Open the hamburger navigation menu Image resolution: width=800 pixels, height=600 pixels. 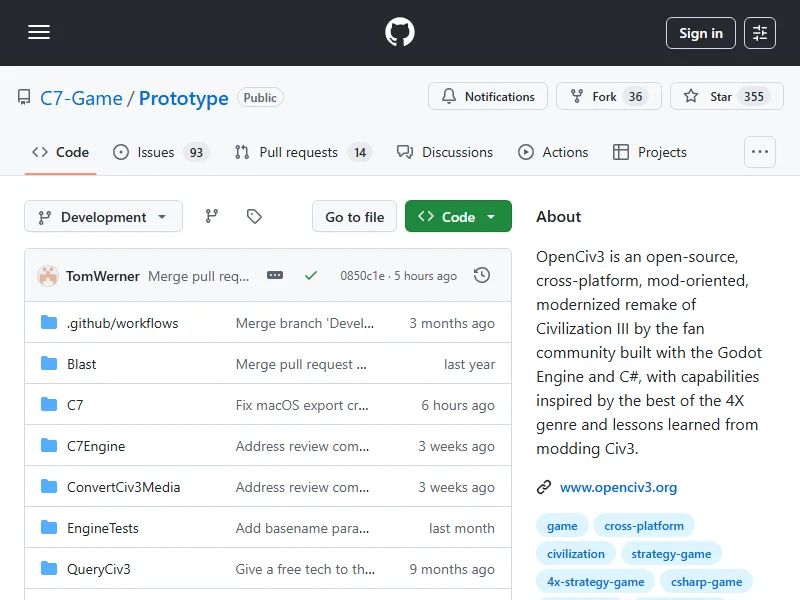(39, 33)
